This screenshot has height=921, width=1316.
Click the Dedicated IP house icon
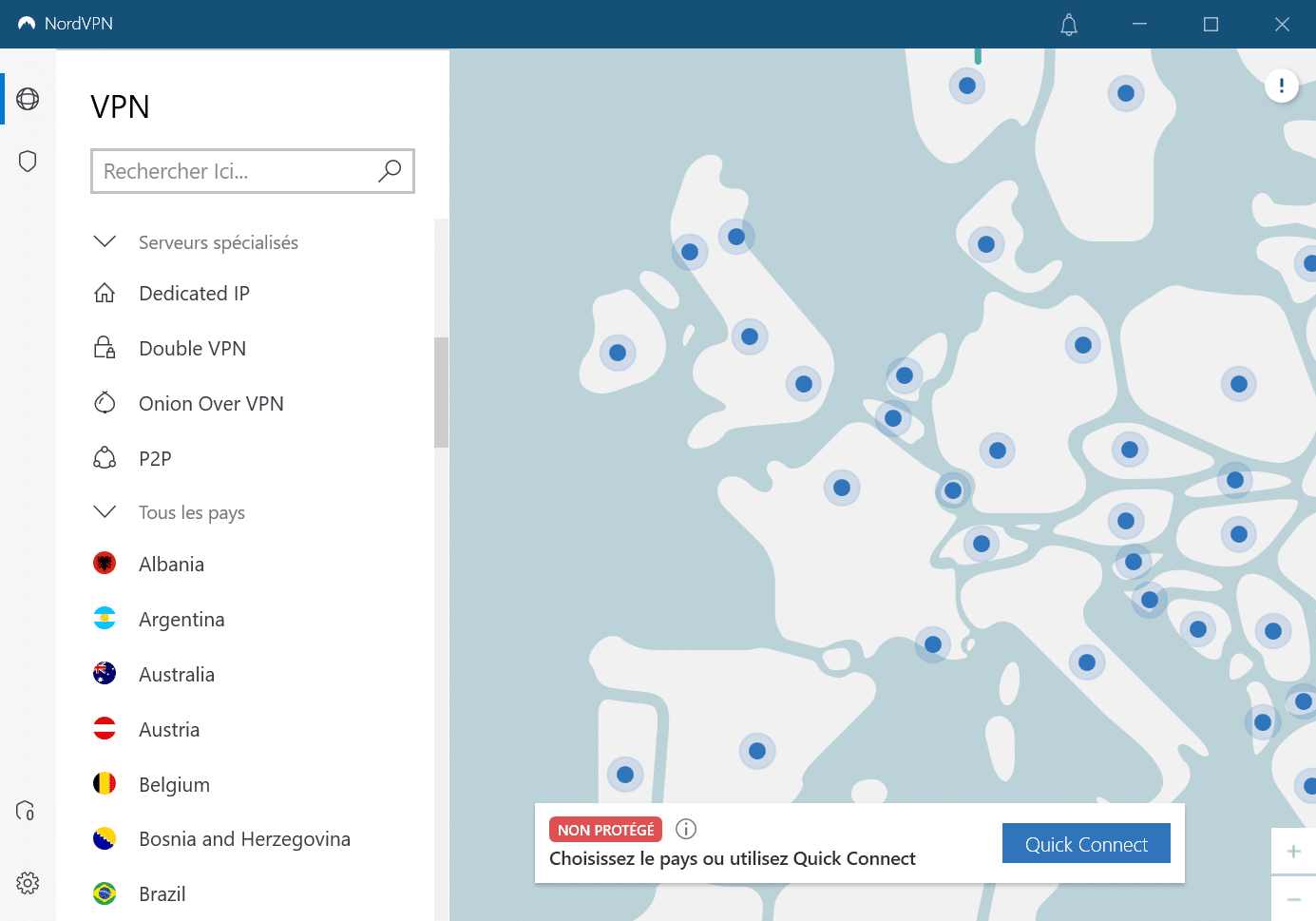coord(105,293)
